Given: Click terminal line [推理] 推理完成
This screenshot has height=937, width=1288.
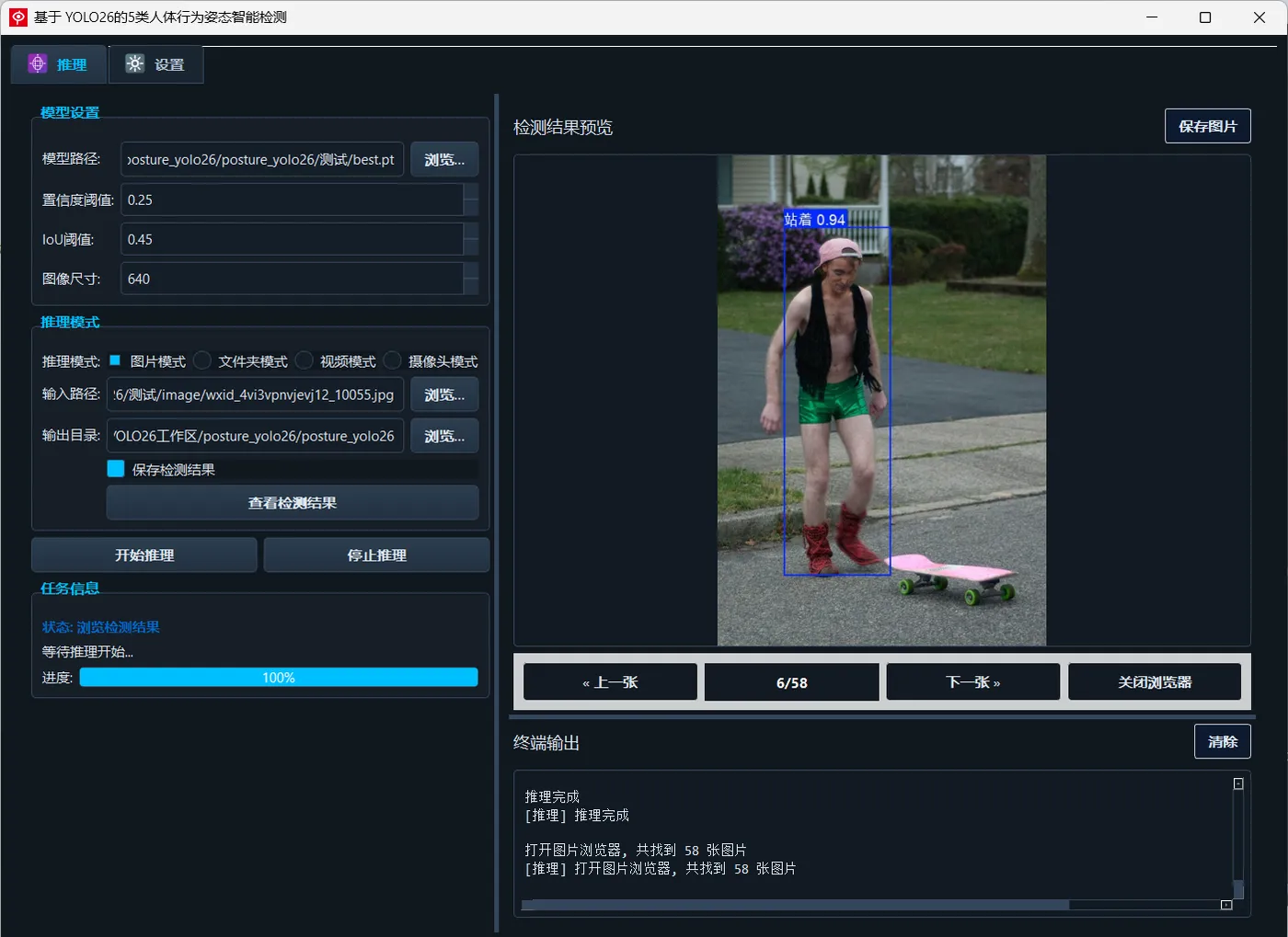Looking at the screenshot, I should tap(577, 815).
